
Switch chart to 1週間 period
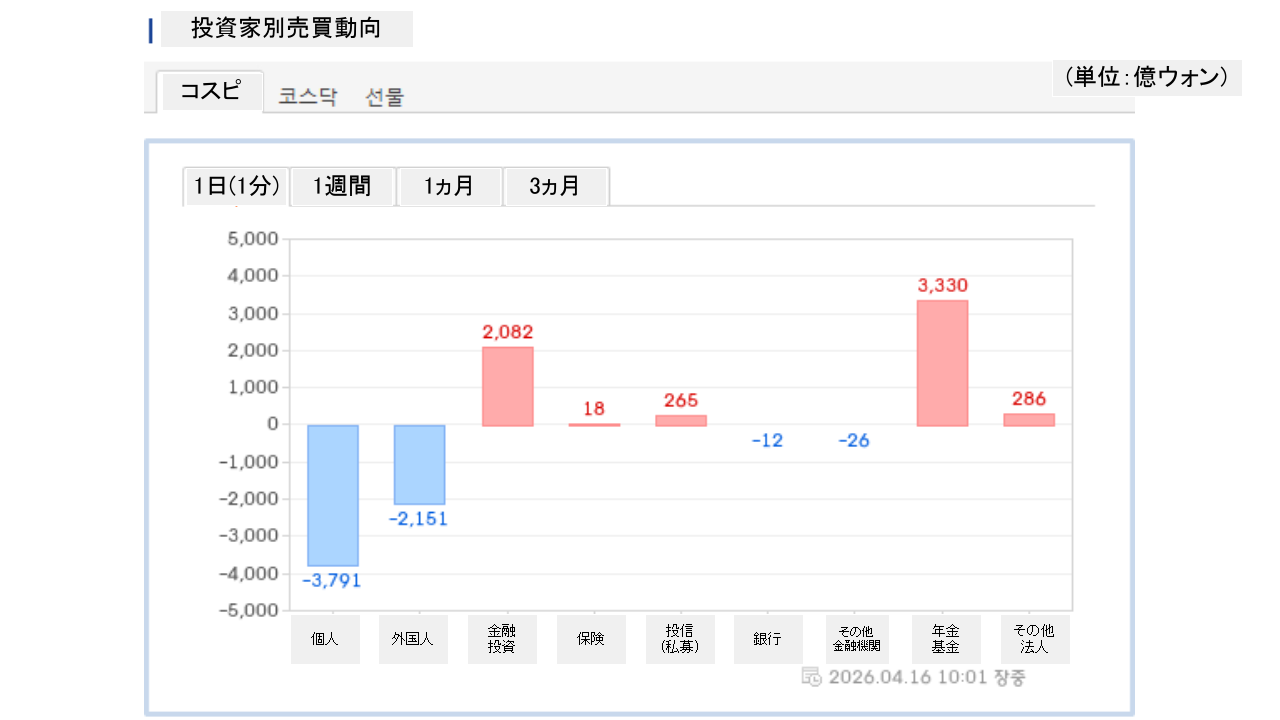[342, 186]
